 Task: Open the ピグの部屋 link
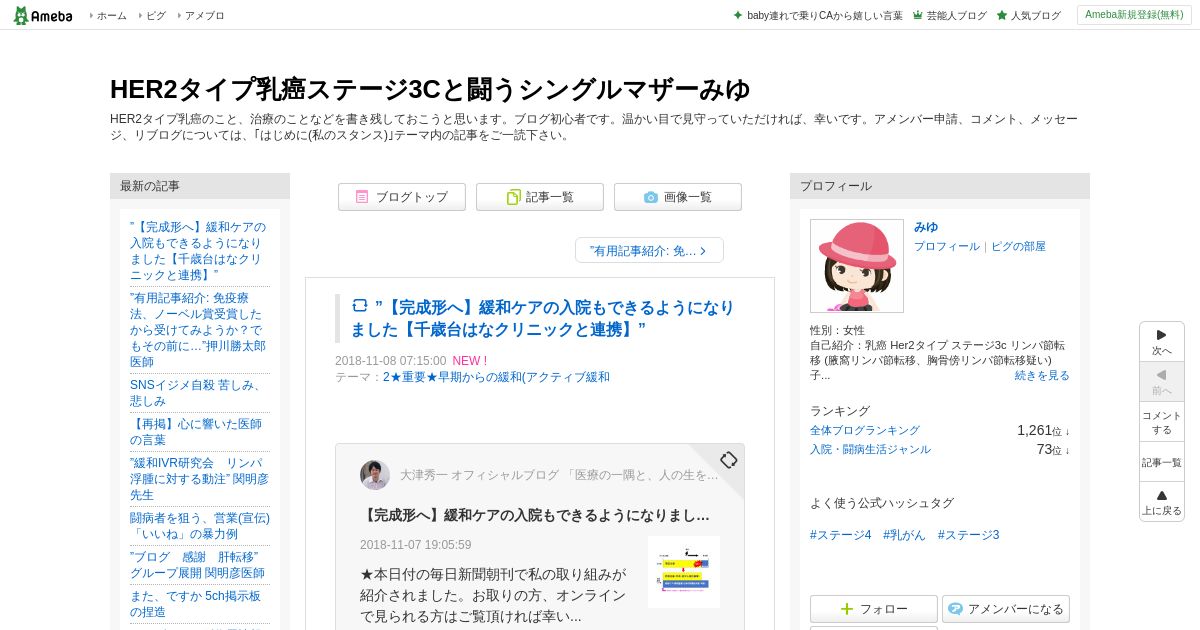(1018, 246)
